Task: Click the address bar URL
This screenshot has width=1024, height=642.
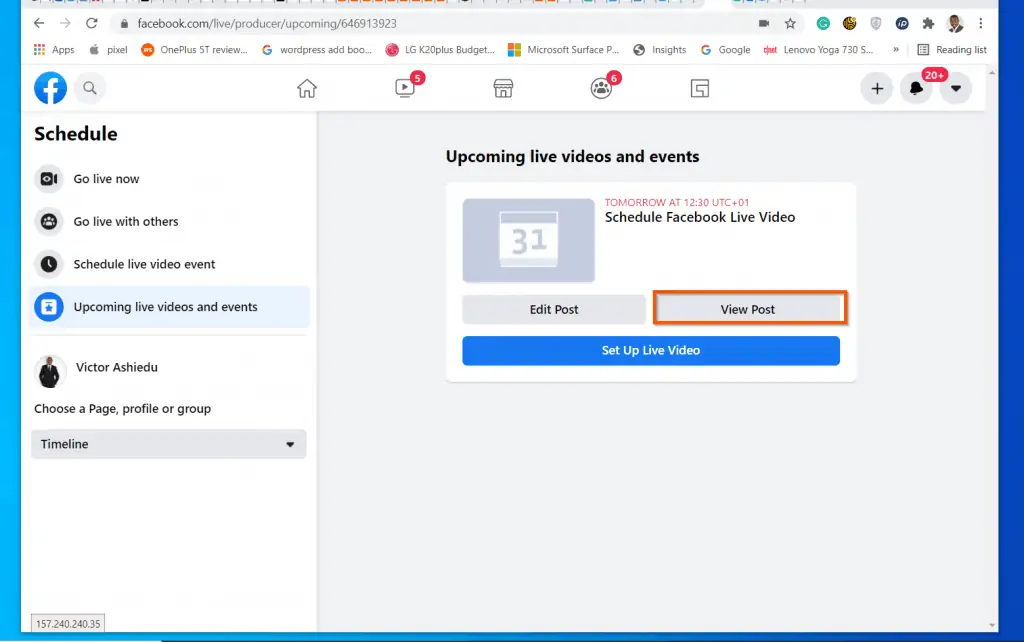Action: pyautogui.click(x=266, y=24)
